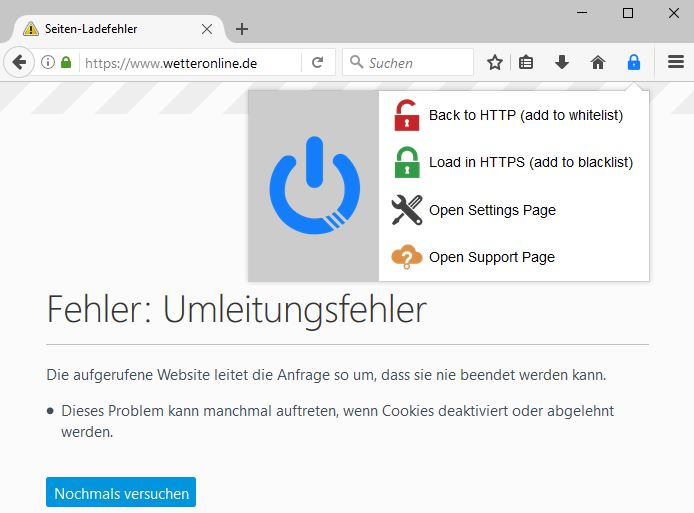
Task: Click the site information icon in address bar
Action: (48, 62)
